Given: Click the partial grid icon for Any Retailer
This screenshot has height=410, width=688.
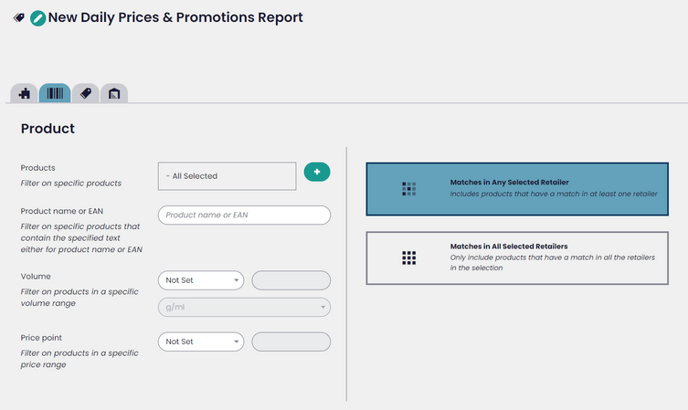Looking at the screenshot, I should (x=409, y=189).
